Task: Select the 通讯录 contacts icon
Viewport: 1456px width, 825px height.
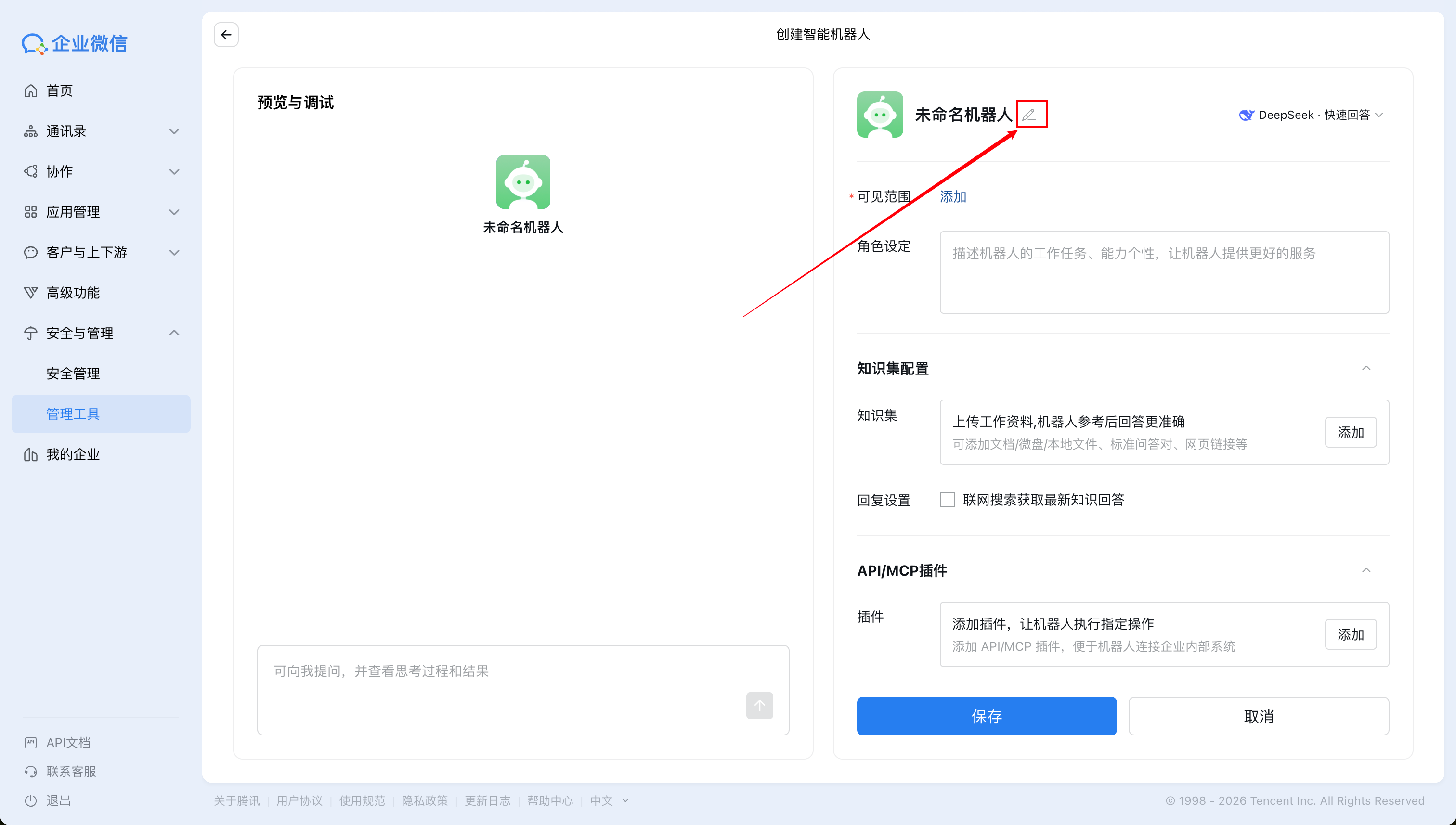Action: click(x=31, y=131)
